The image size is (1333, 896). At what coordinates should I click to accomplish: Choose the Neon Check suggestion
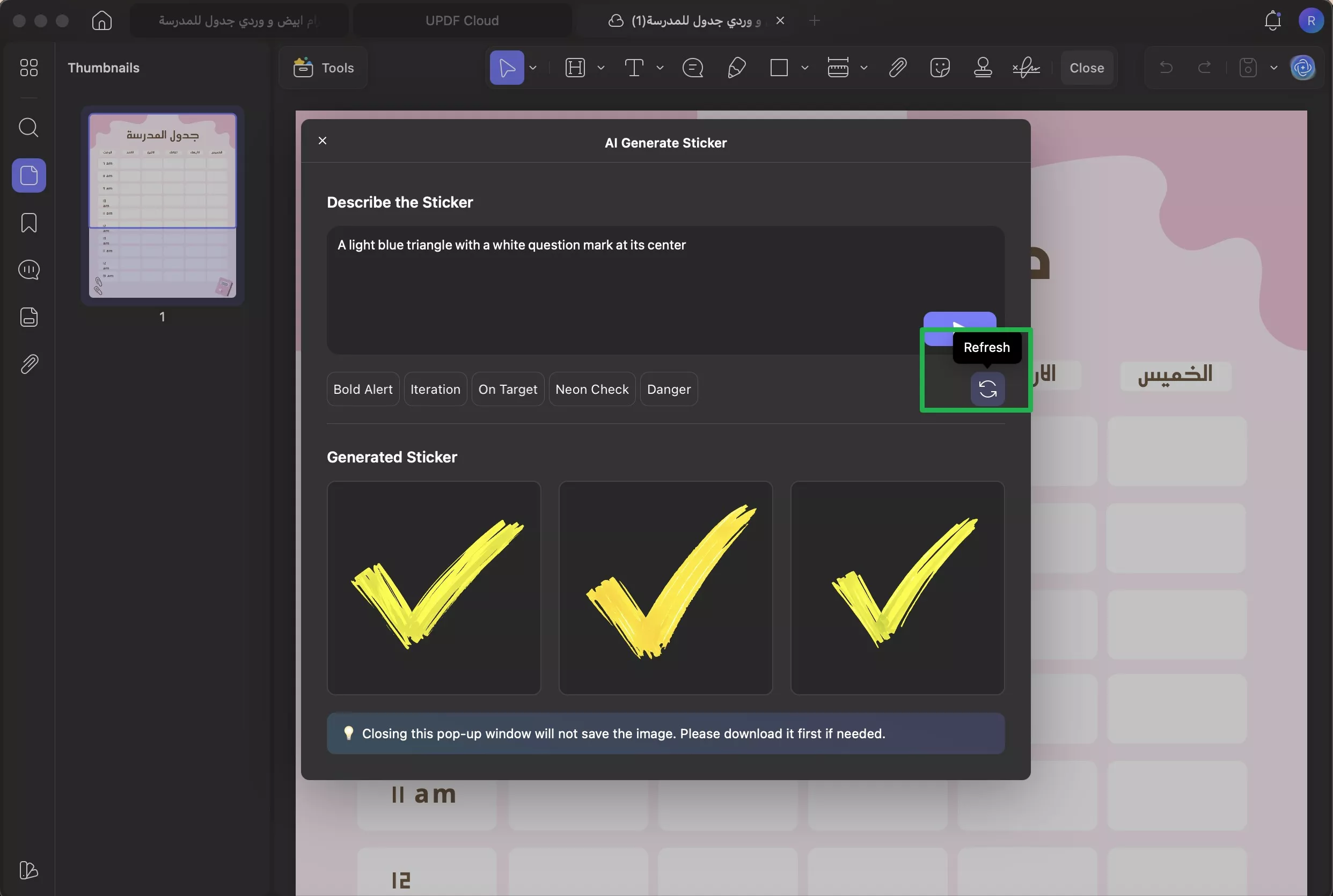[591, 389]
